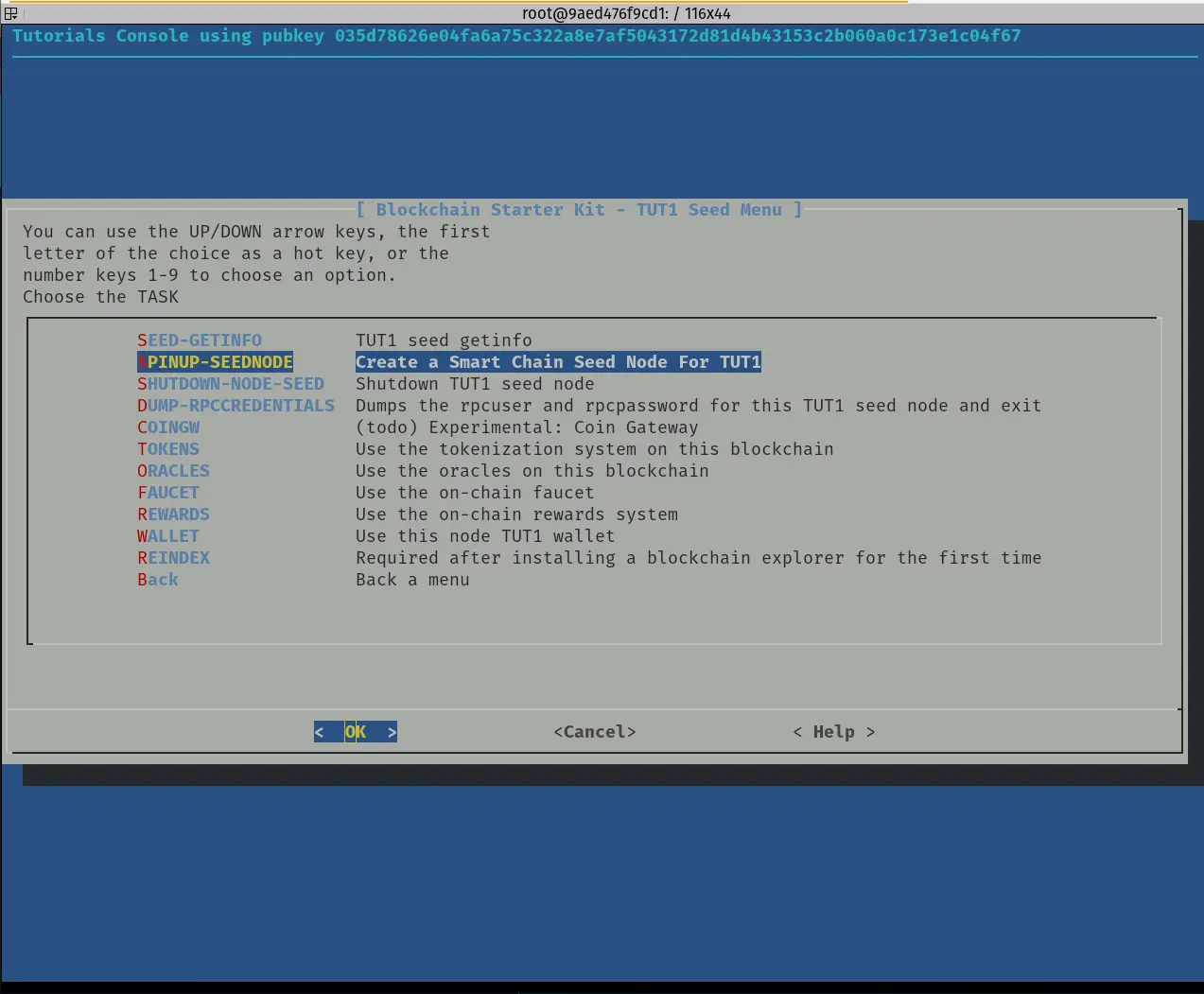This screenshot has width=1204, height=994.
Task: Click the Back menu item
Action: tap(158, 580)
